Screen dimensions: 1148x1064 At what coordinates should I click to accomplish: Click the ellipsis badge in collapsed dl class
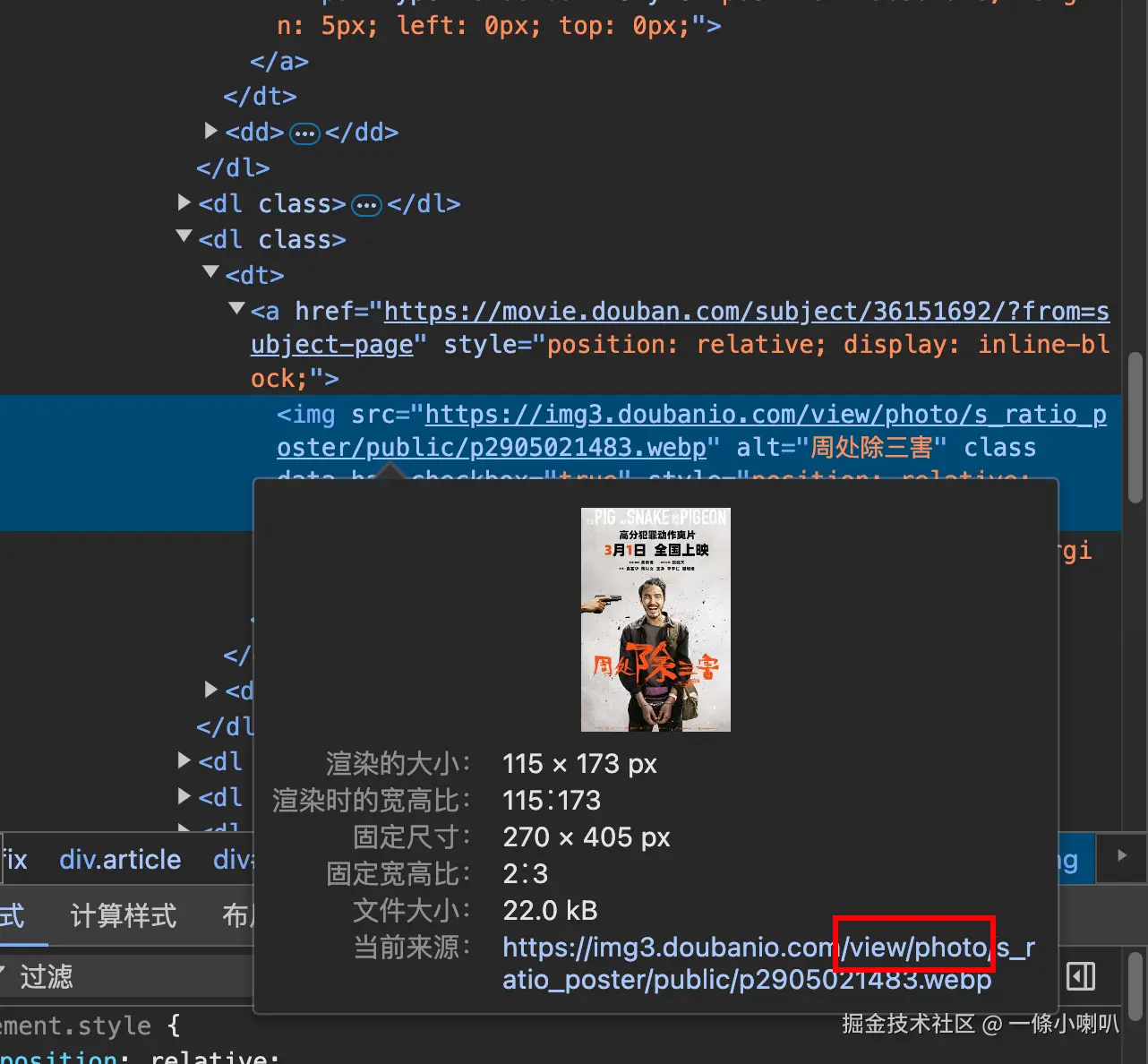pos(367,205)
